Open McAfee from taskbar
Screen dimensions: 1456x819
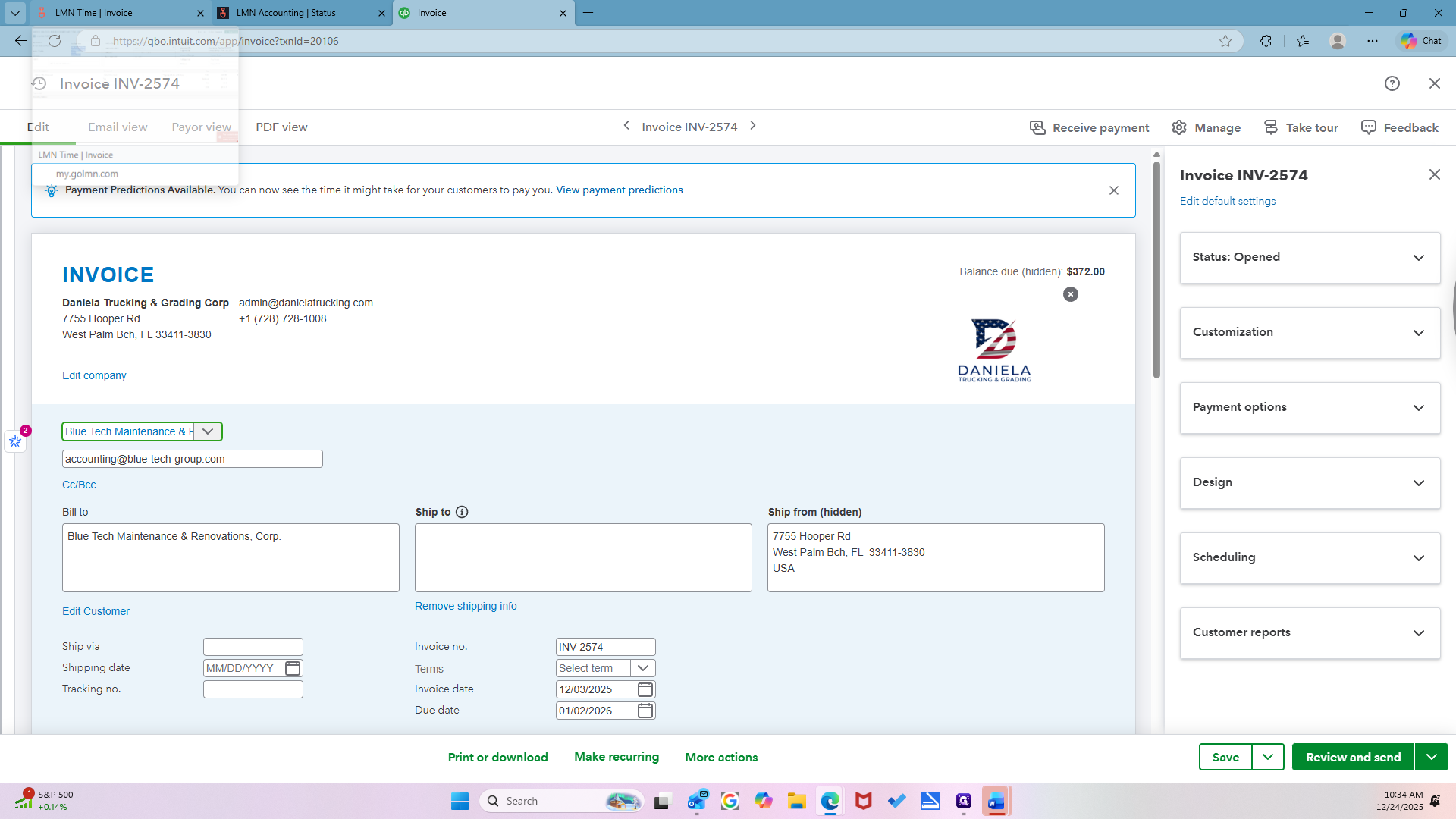coord(863,801)
